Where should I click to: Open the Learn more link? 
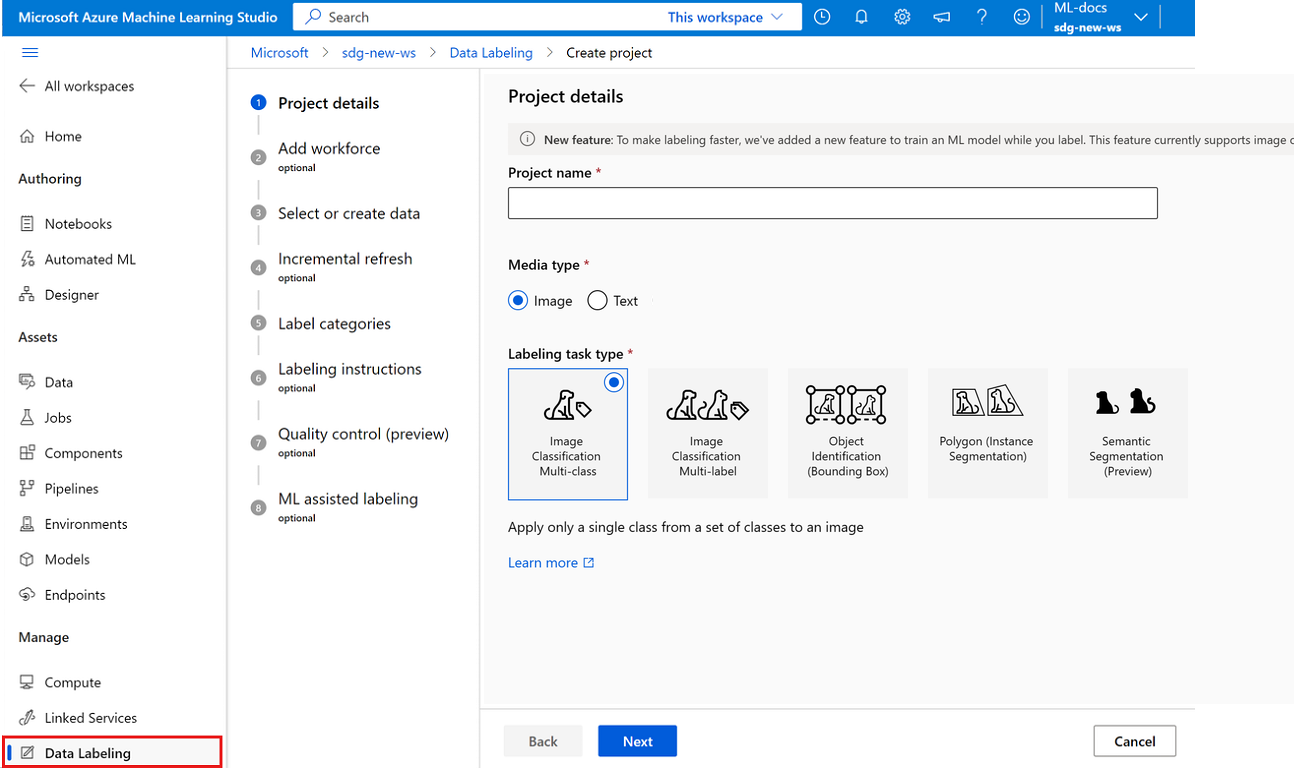(x=544, y=562)
